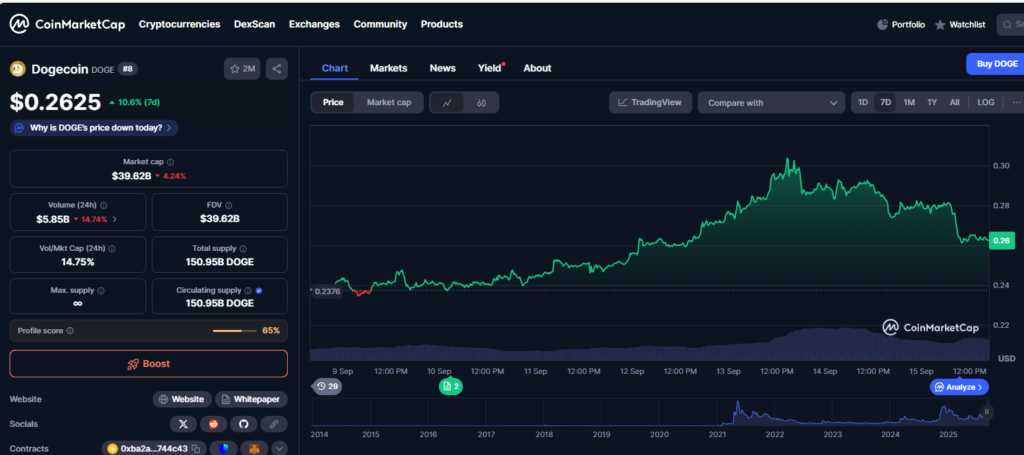Screen dimensions: 1024x455
Task: Add Dogecoin to watchlist with star button
Action: tap(242, 69)
